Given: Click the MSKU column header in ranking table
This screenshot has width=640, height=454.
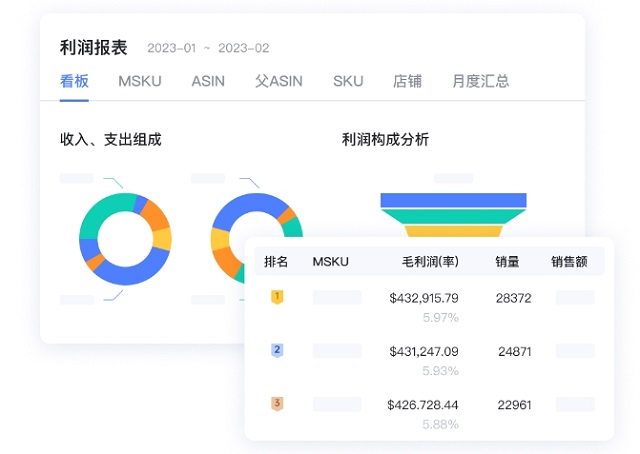Looking at the screenshot, I should pyautogui.click(x=331, y=261).
